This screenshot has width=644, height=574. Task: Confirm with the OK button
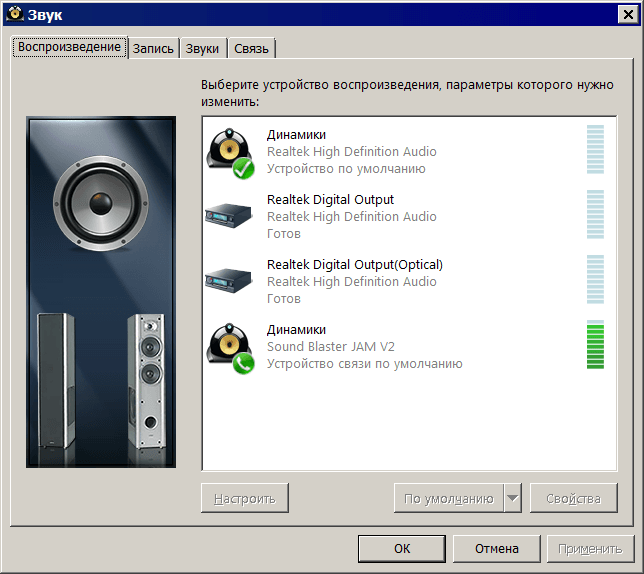click(x=402, y=549)
